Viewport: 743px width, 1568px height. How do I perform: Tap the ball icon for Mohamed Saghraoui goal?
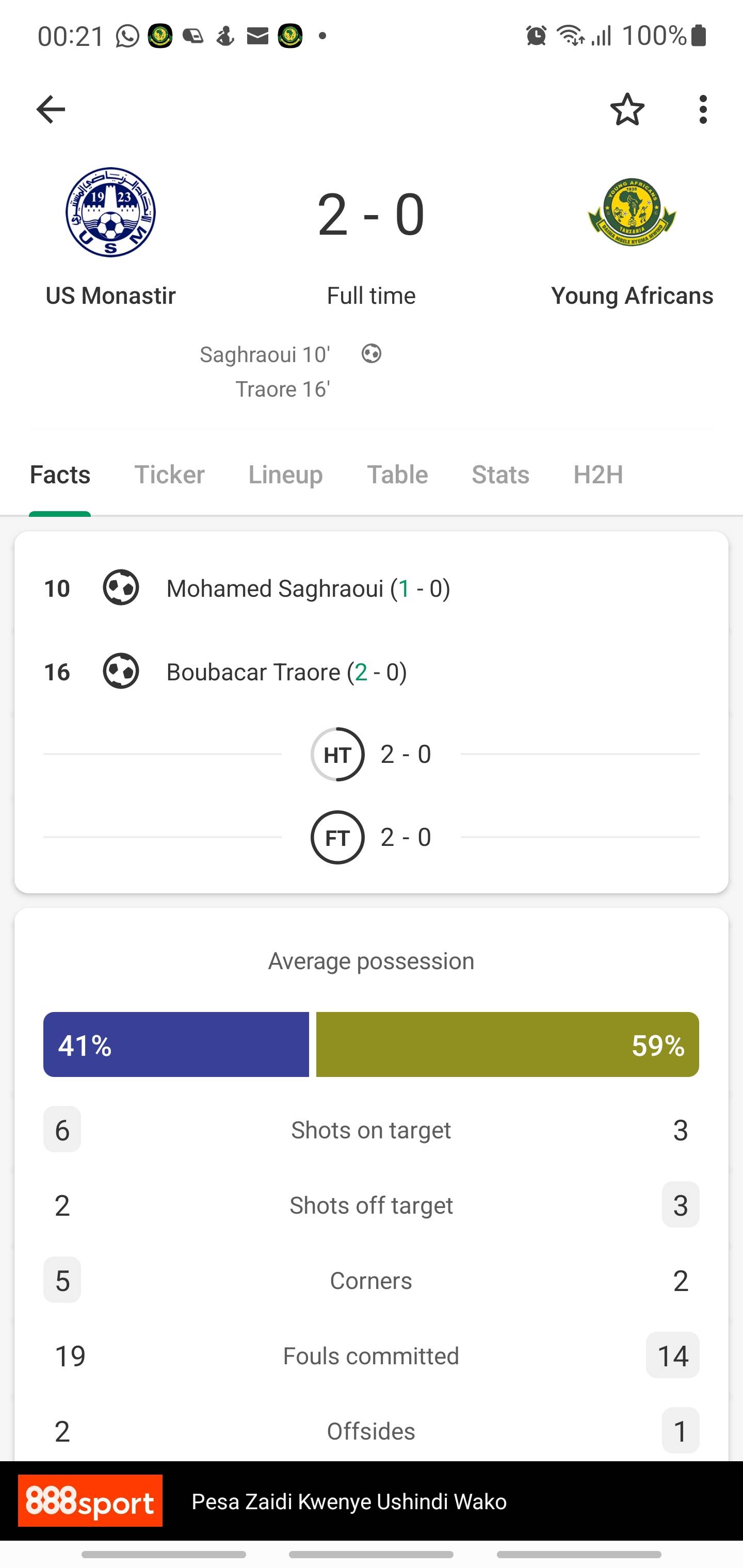121,587
